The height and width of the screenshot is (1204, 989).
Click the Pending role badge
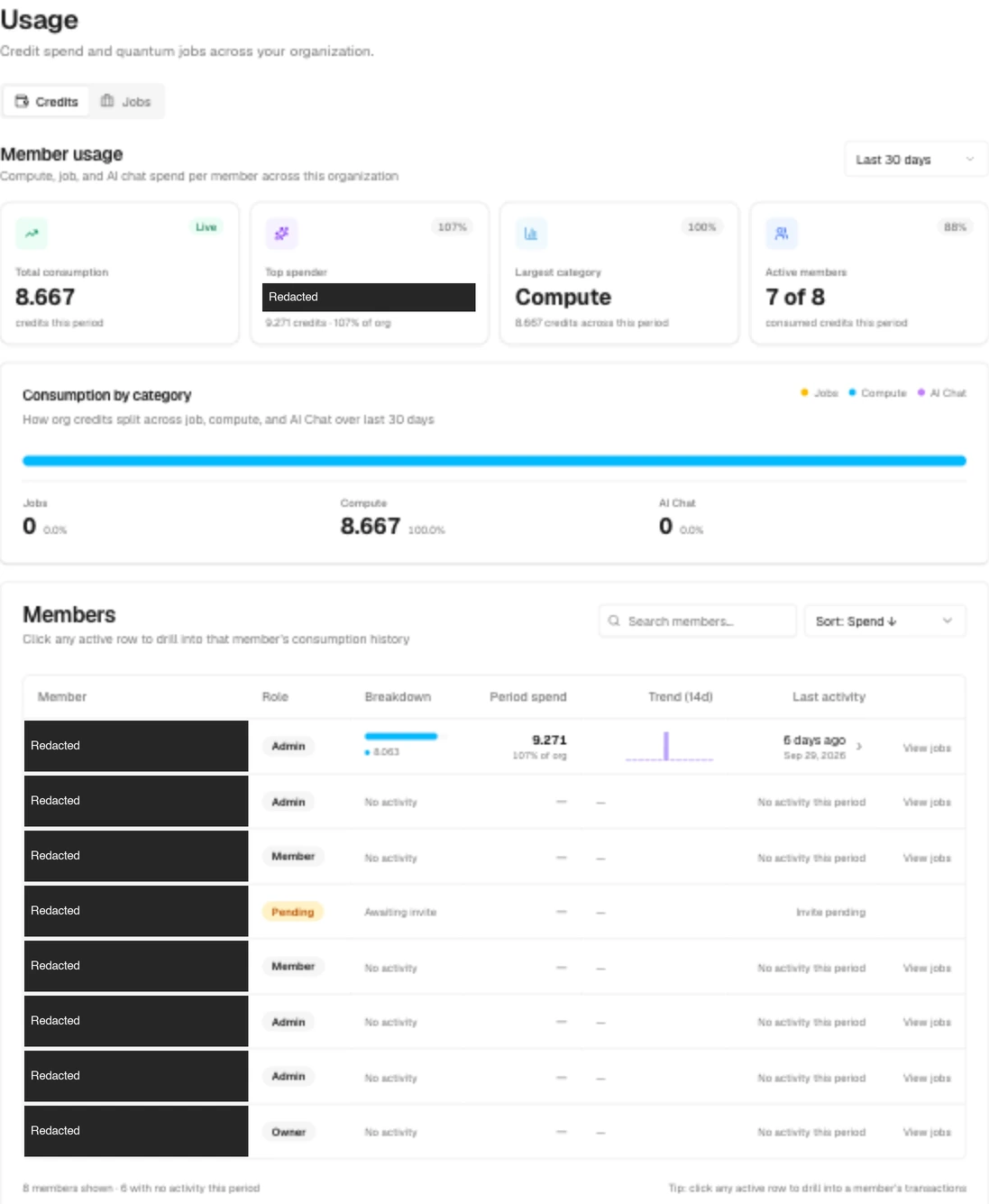(x=293, y=912)
